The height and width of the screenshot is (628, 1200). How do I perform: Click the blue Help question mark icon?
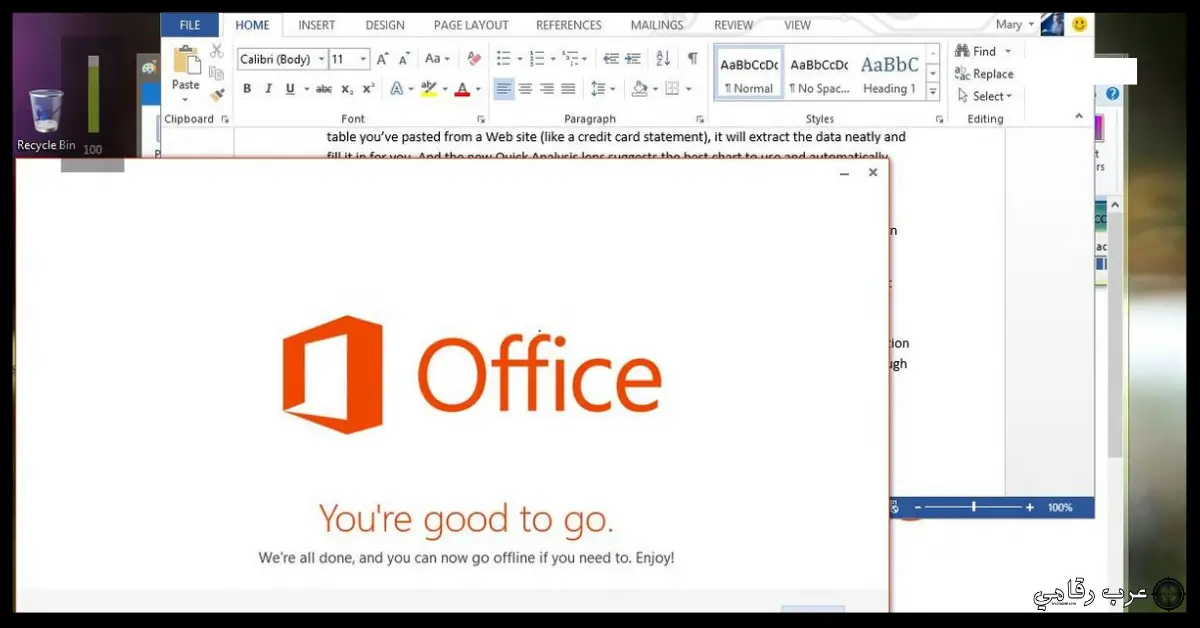coord(1112,94)
